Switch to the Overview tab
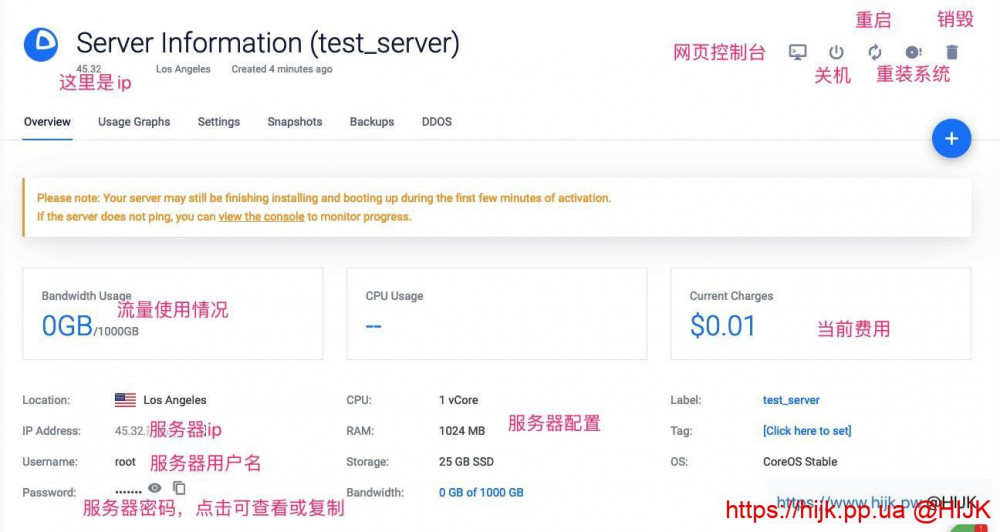Image resolution: width=1000 pixels, height=532 pixels. click(47, 122)
